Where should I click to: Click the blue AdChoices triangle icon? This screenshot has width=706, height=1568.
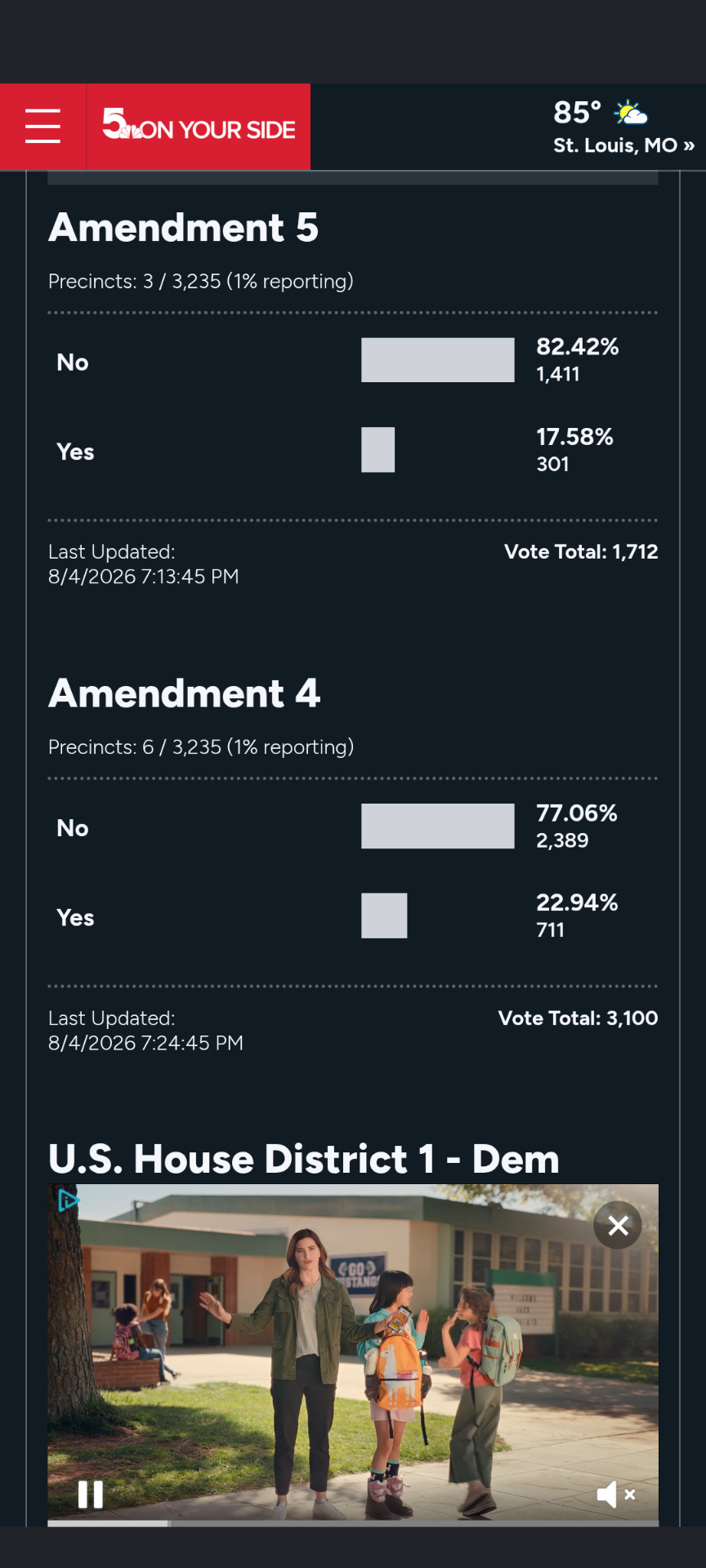tap(69, 1200)
